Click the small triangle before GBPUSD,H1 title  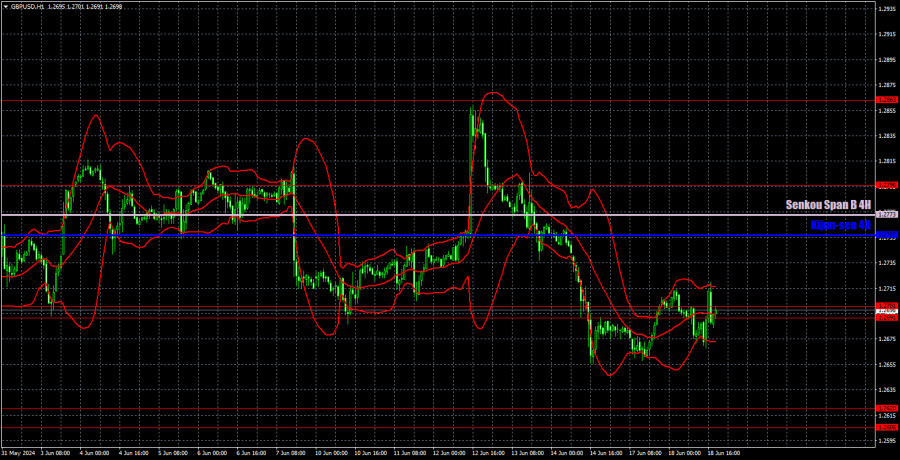(6, 7)
